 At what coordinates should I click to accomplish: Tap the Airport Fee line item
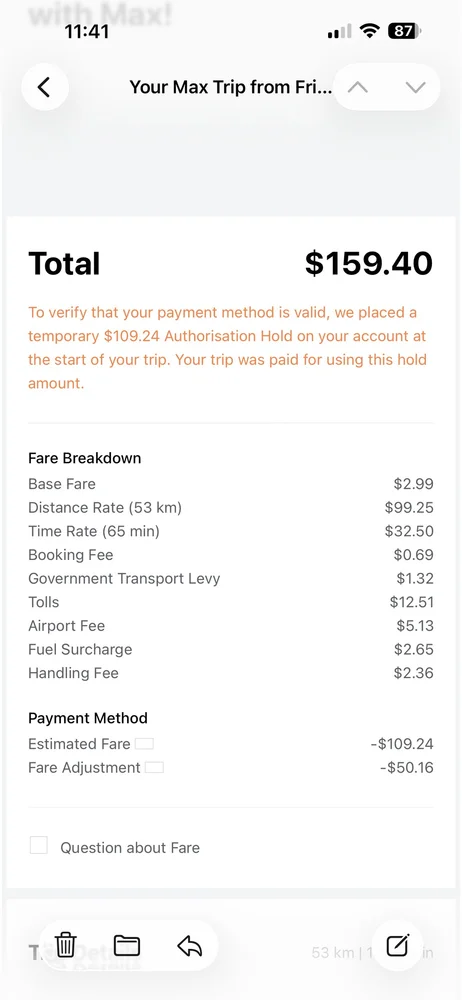230,626
